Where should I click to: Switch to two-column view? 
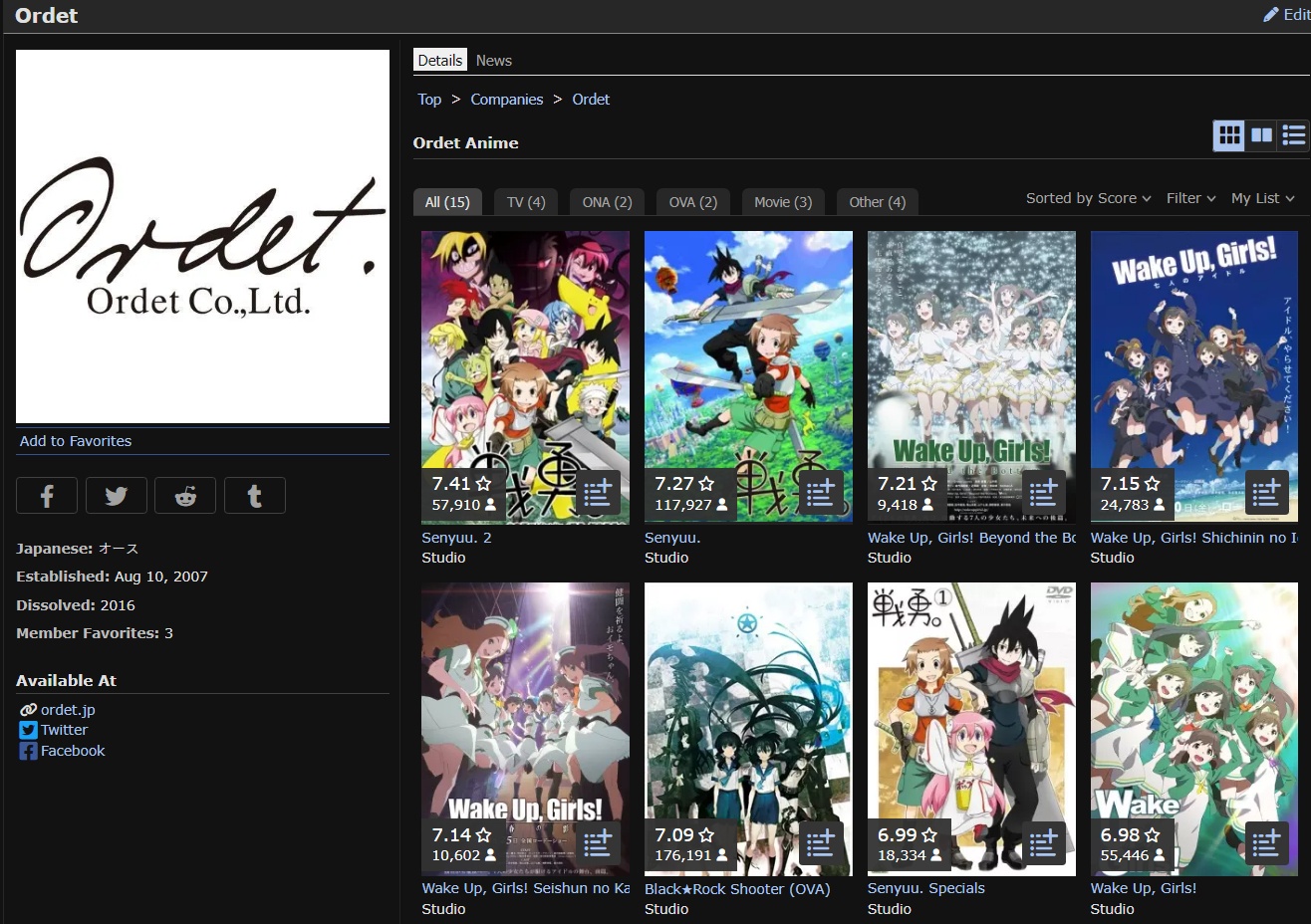[x=1261, y=135]
